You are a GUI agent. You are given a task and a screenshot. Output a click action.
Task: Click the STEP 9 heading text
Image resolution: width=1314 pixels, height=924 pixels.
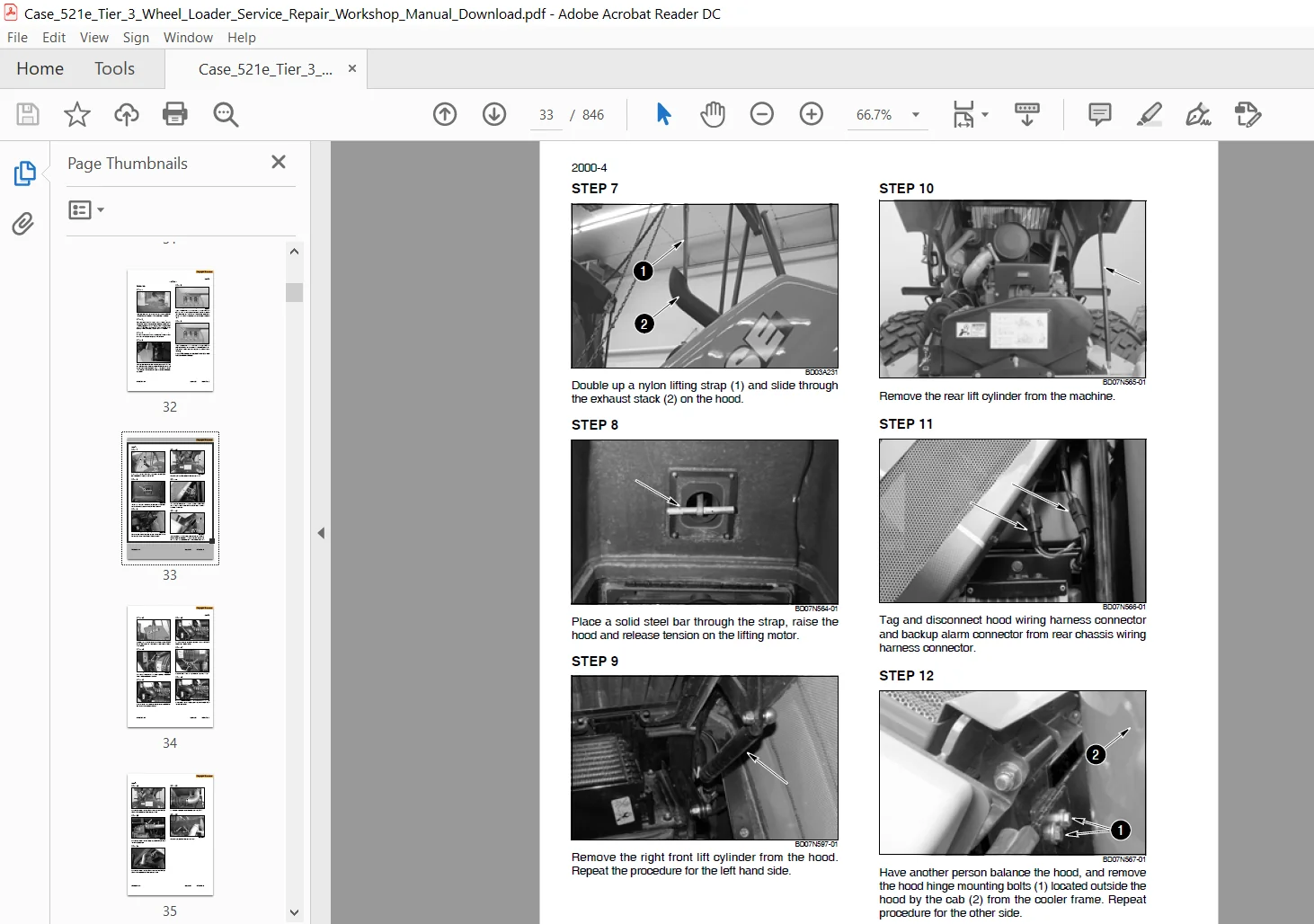tap(595, 662)
